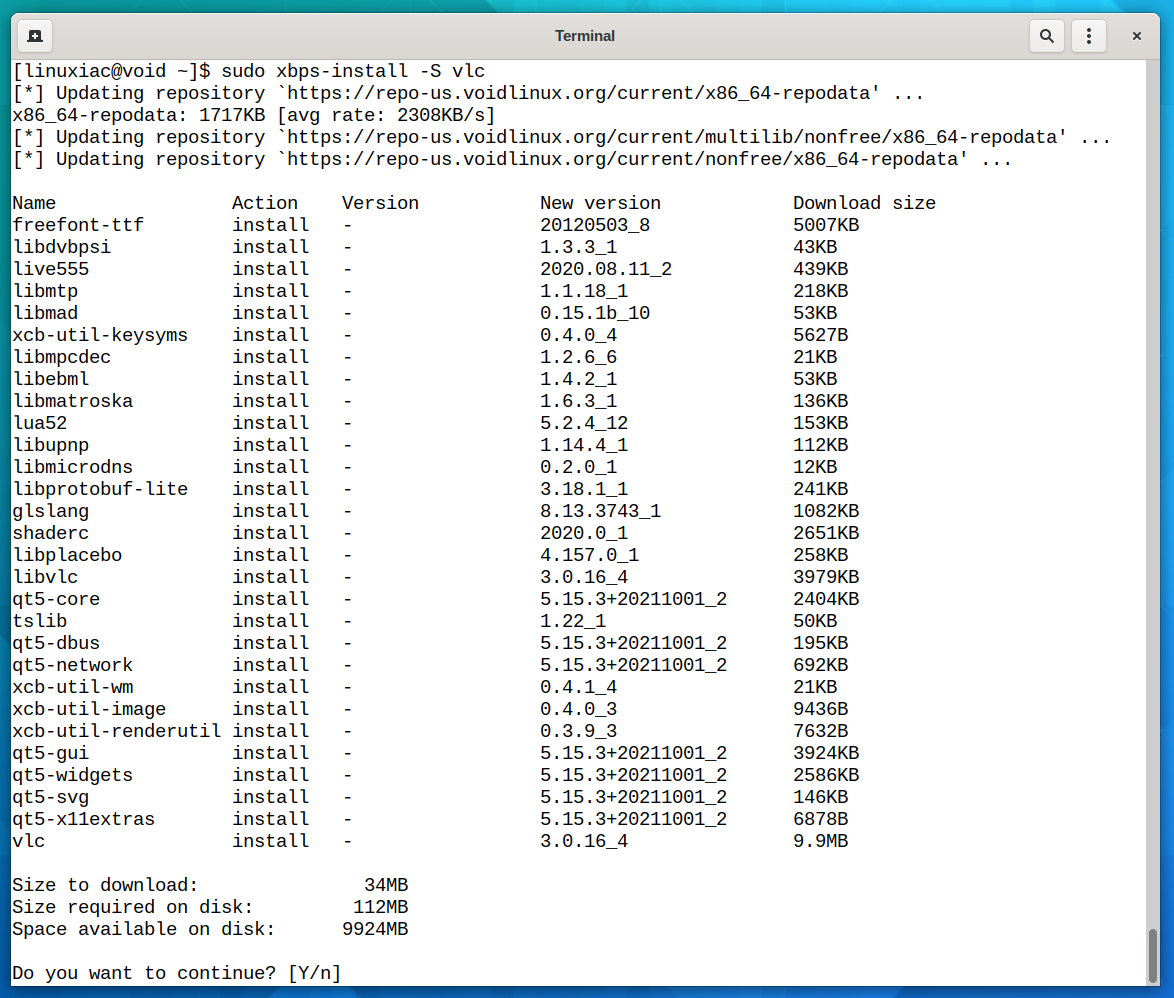Select the 'qt5-dbus' package name
Viewport: 1174px width, 998px height.
tap(56, 643)
